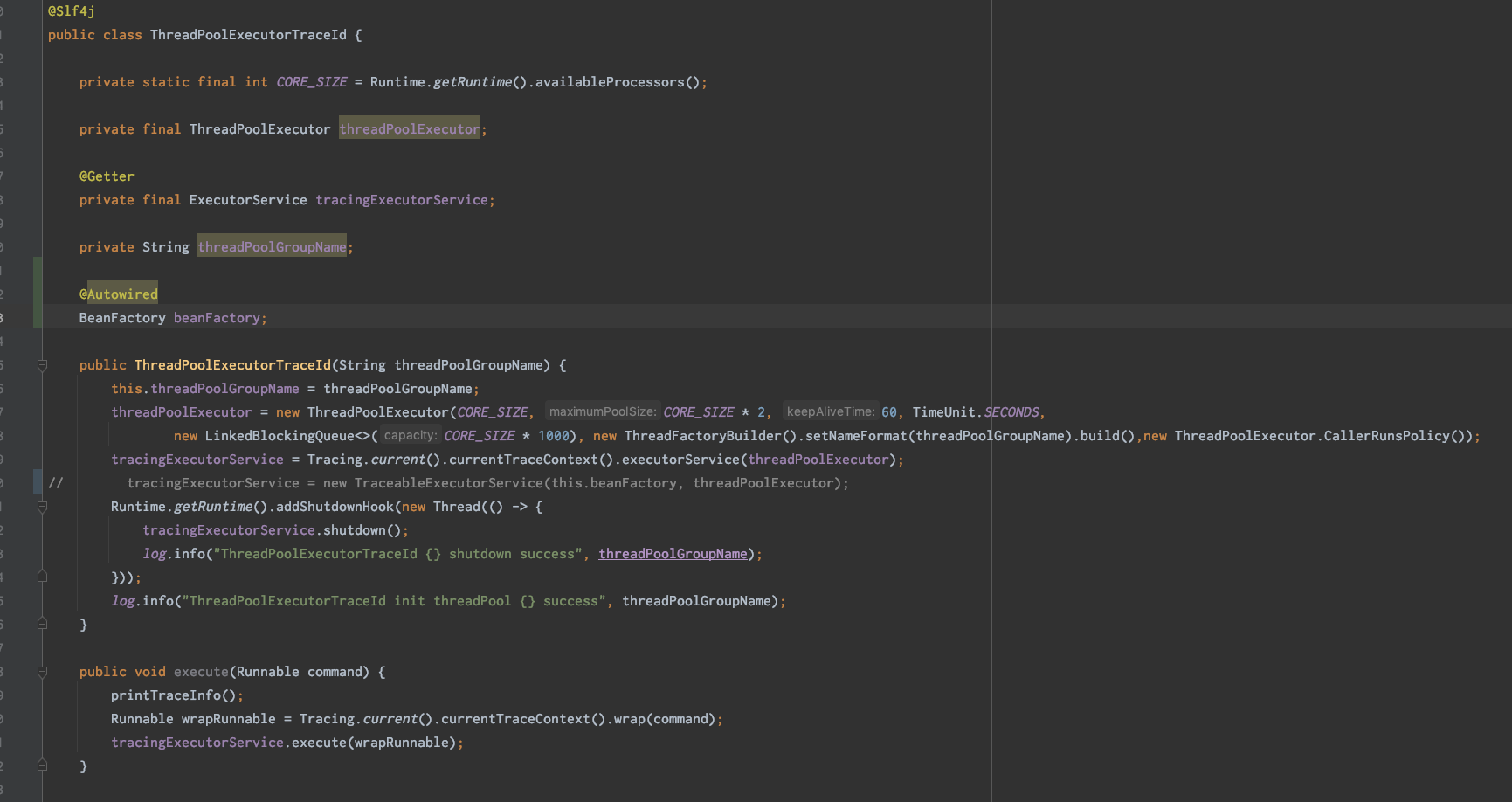Click CORE_SIZE in the static final declaration
1512x802 pixels.
point(312,82)
